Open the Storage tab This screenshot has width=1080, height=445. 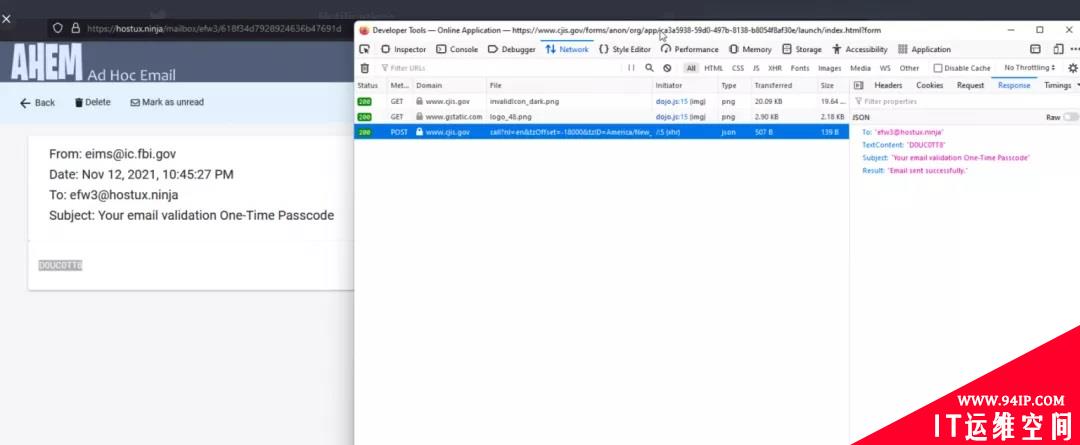(802, 50)
